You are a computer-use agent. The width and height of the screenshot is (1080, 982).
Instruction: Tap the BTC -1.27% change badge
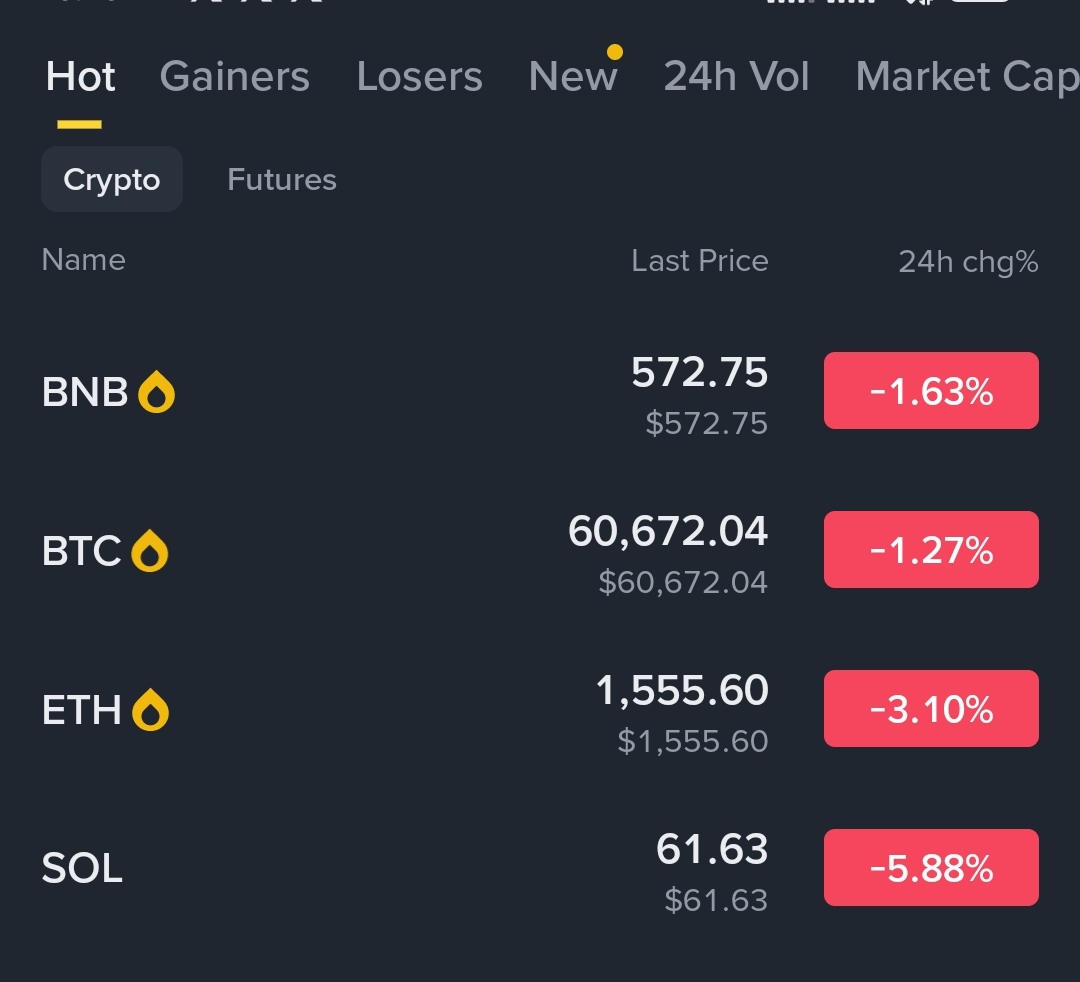[931, 550]
